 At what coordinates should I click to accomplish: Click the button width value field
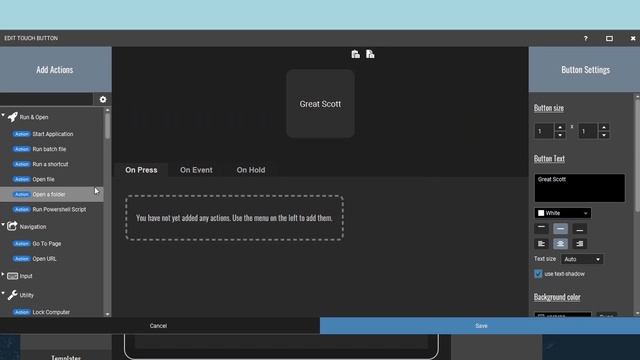(x=544, y=131)
